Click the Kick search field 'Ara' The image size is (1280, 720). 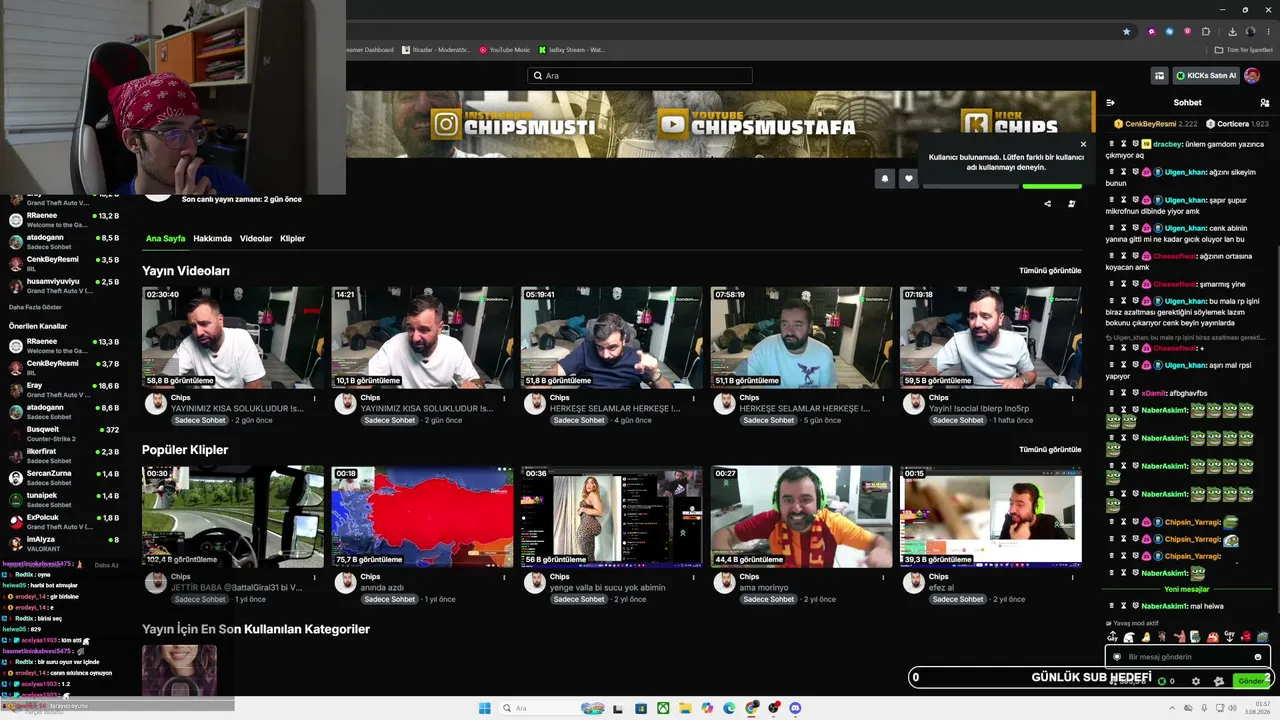tap(640, 75)
